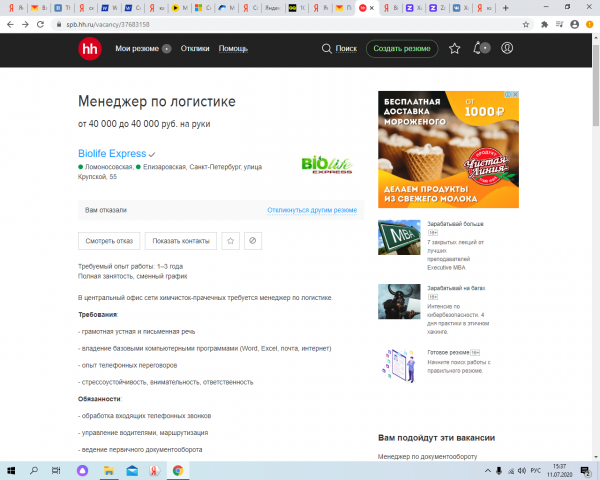Open the Отклики menu item
The height and width of the screenshot is (480, 600).
[x=195, y=48]
